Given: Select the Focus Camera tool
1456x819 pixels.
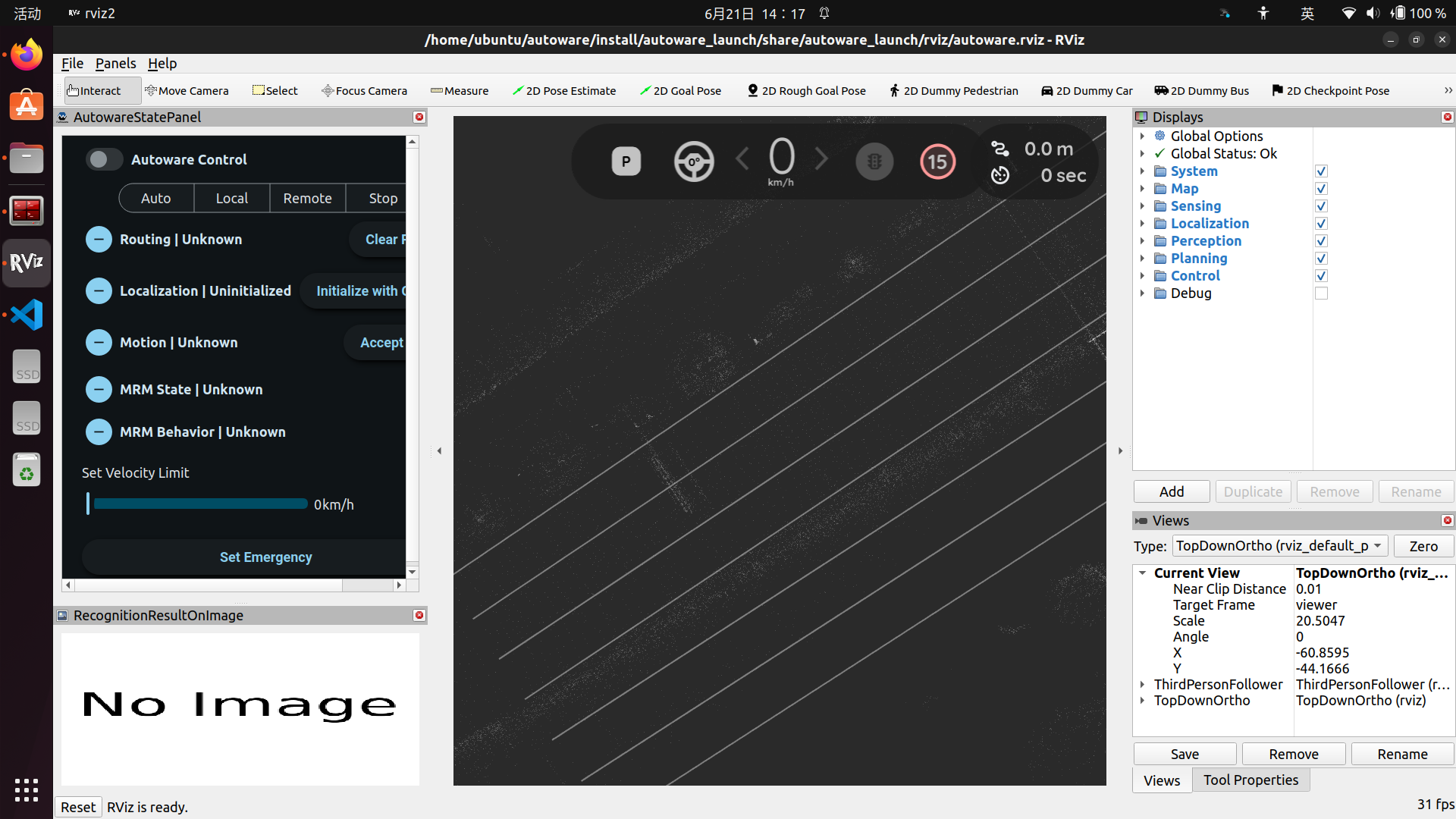Looking at the screenshot, I should point(364,91).
